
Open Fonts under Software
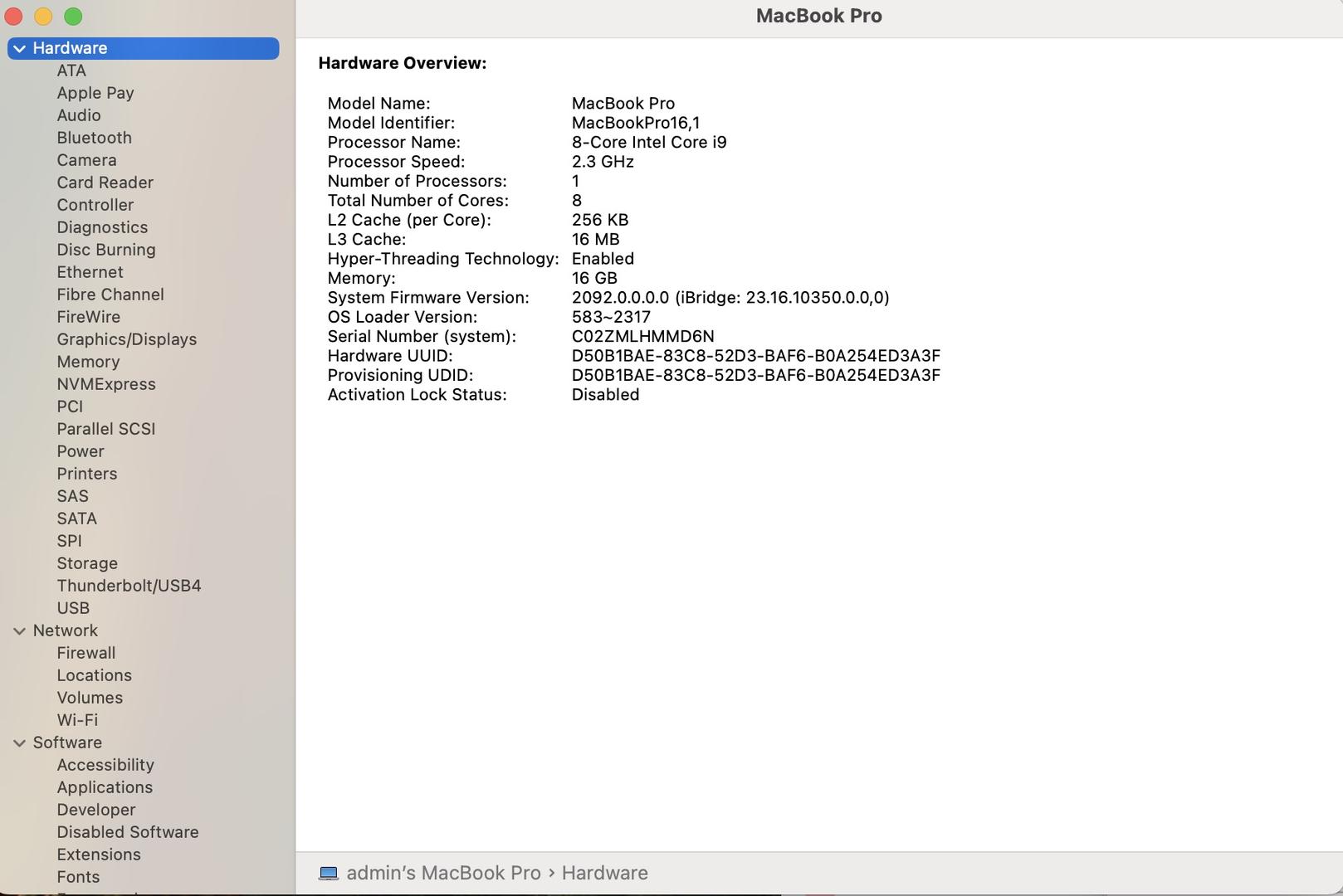pyautogui.click(x=78, y=877)
